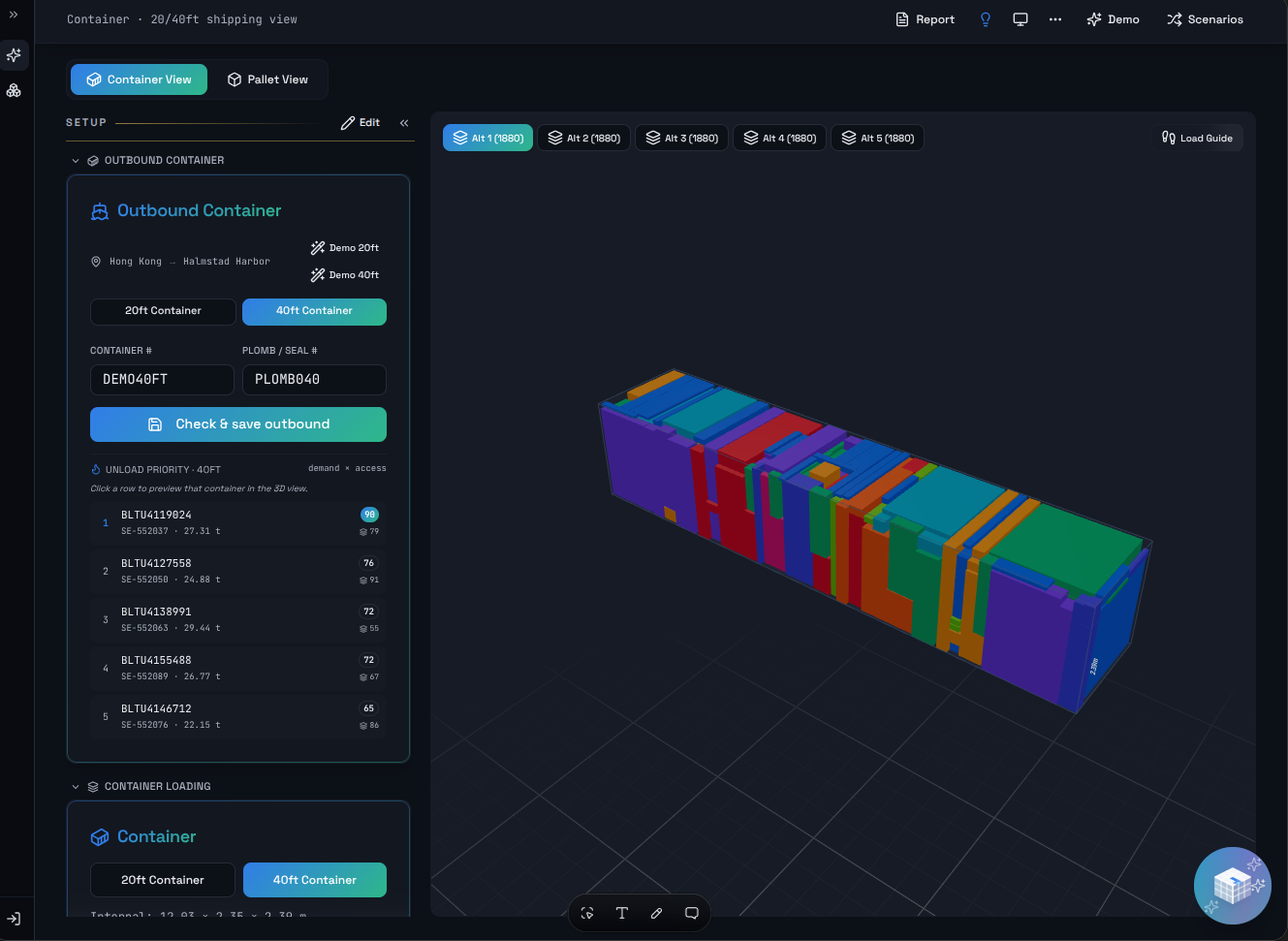
Task: Launch the Demo mode
Action: (1113, 19)
